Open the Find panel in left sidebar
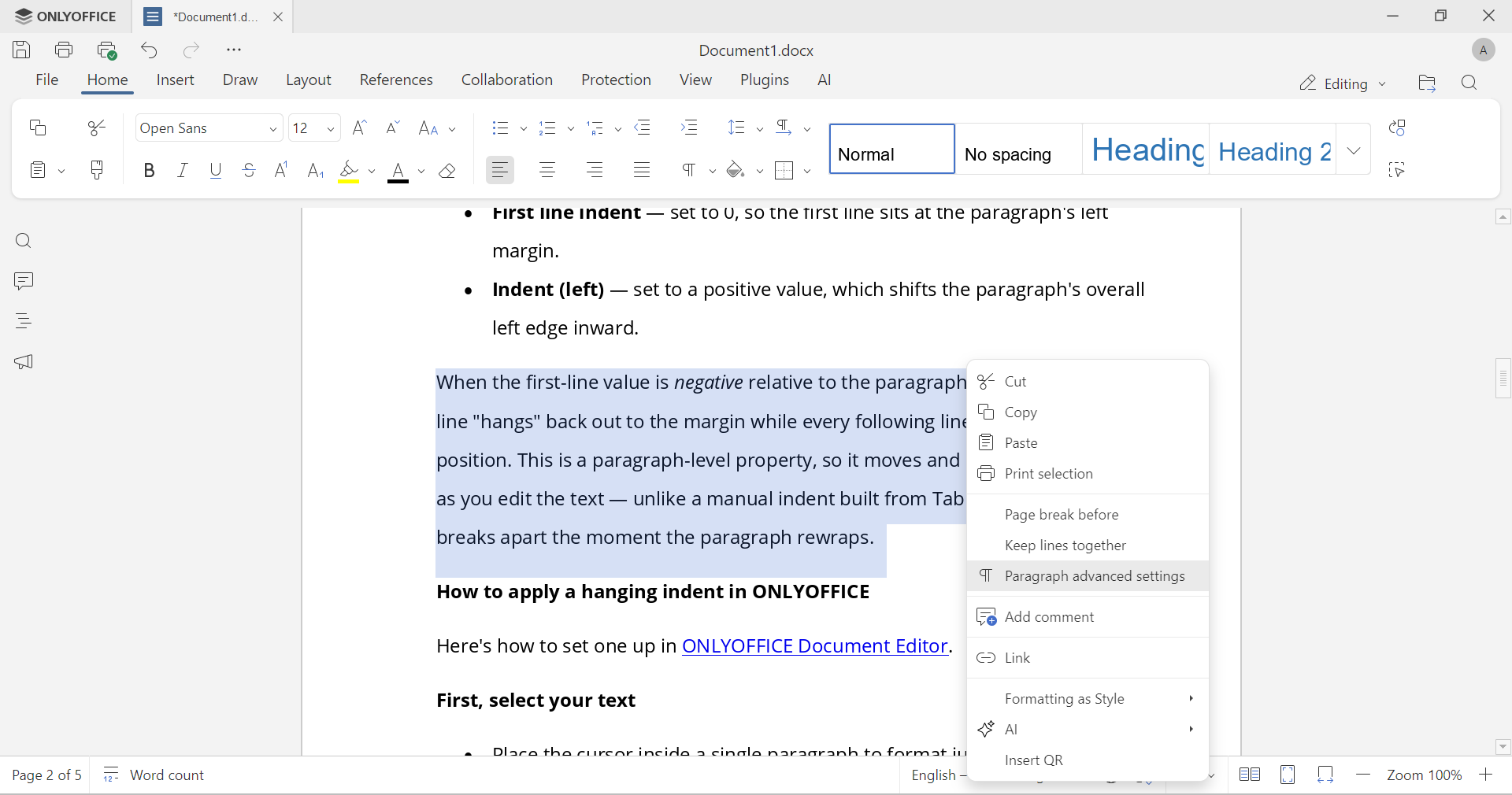The width and height of the screenshot is (1512, 795). click(x=24, y=241)
